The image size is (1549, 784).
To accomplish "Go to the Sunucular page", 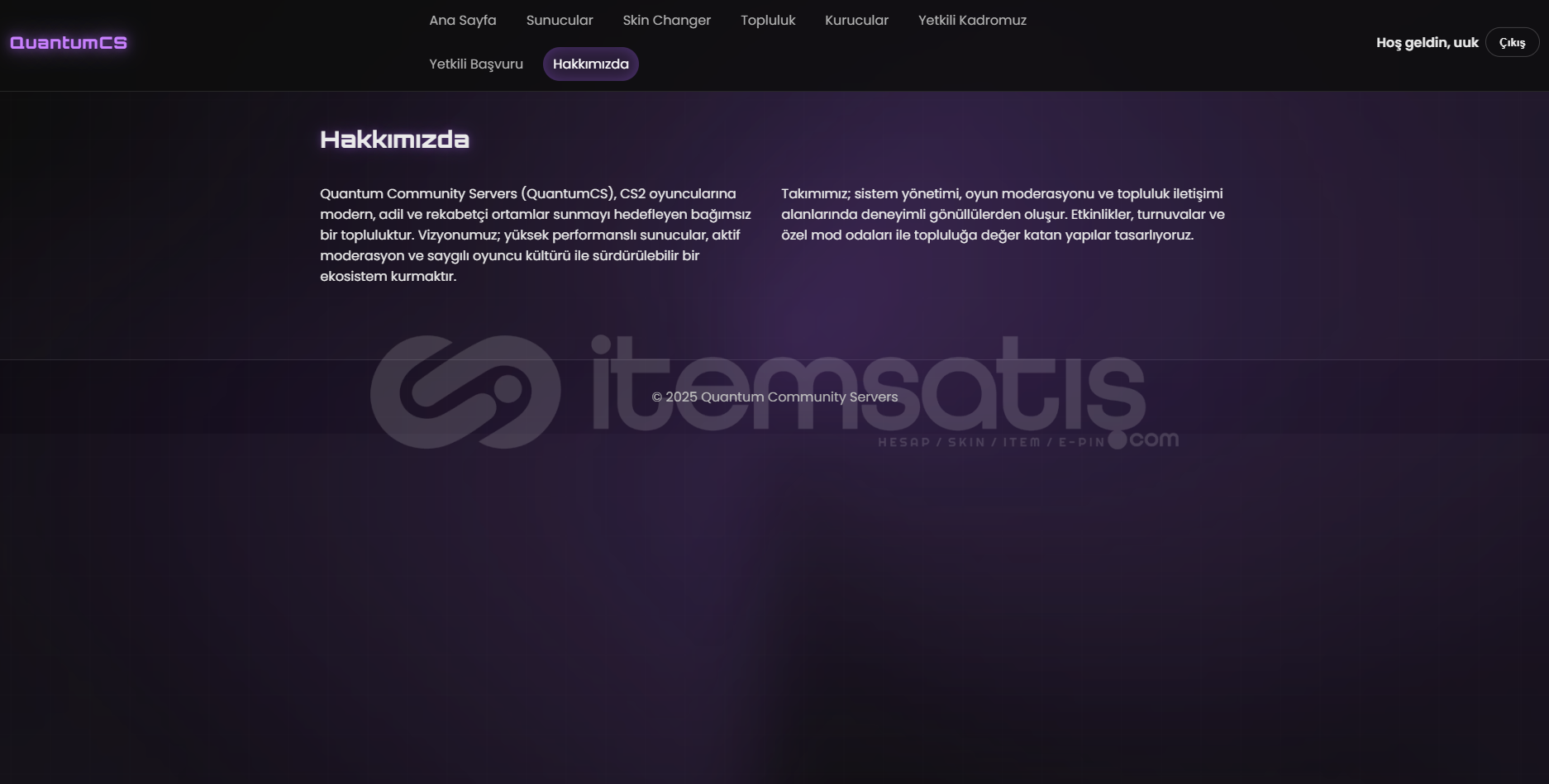I will [x=560, y=21].
